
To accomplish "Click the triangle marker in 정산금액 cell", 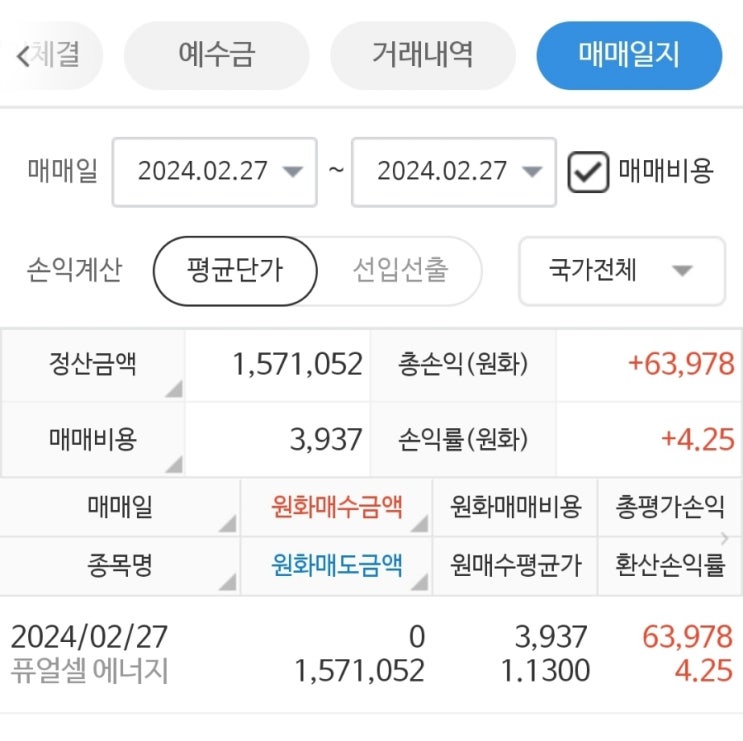I will pyautogui.click(x=175, y=389).
